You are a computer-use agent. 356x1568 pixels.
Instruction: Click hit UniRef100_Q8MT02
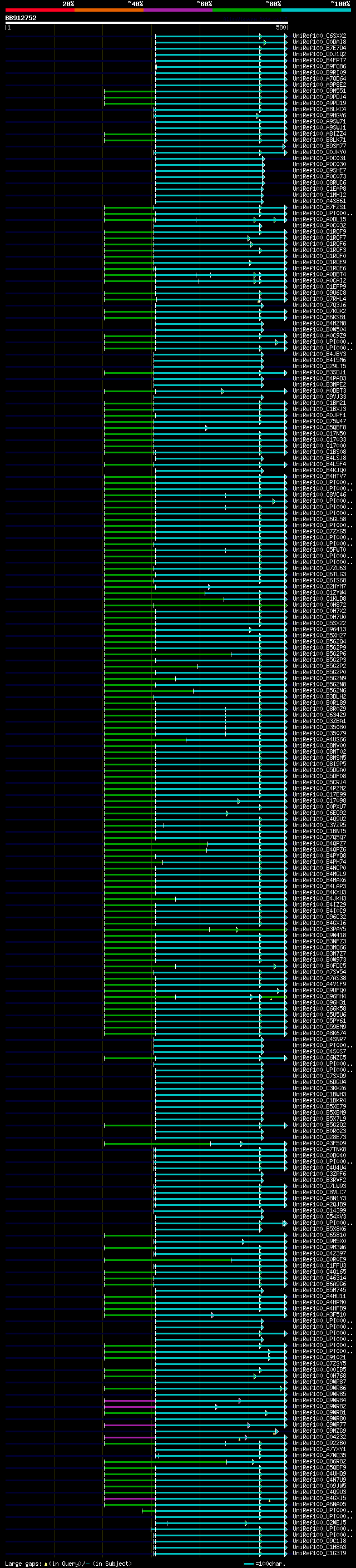click(319, 752)
